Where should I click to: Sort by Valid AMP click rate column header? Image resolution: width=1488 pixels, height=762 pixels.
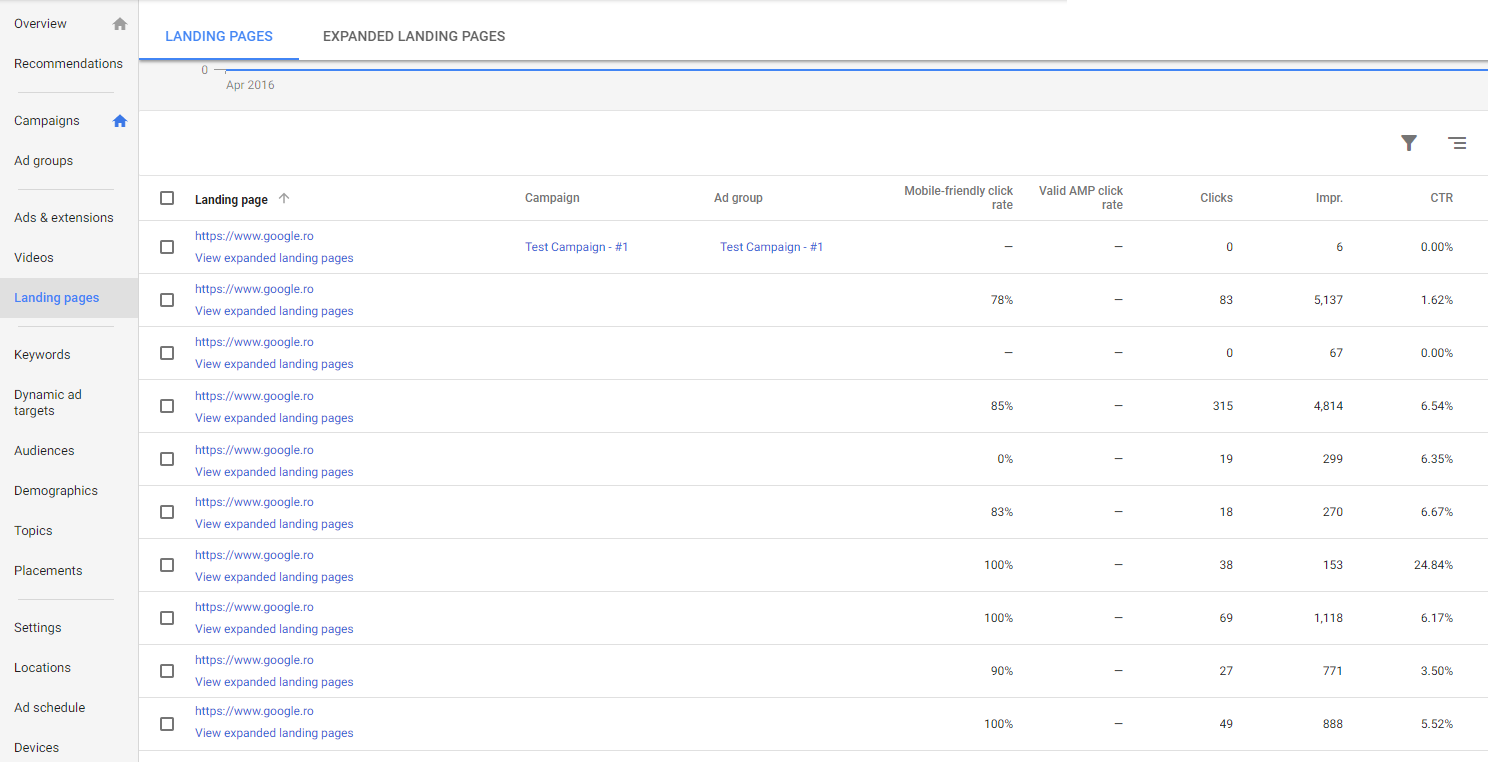pos(1081,198)
